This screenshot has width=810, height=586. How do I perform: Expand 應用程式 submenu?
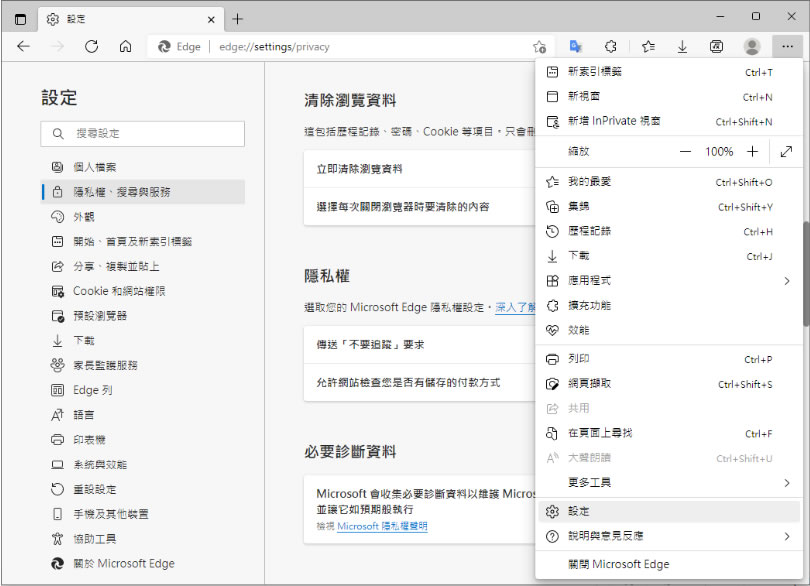pos(668,281)
